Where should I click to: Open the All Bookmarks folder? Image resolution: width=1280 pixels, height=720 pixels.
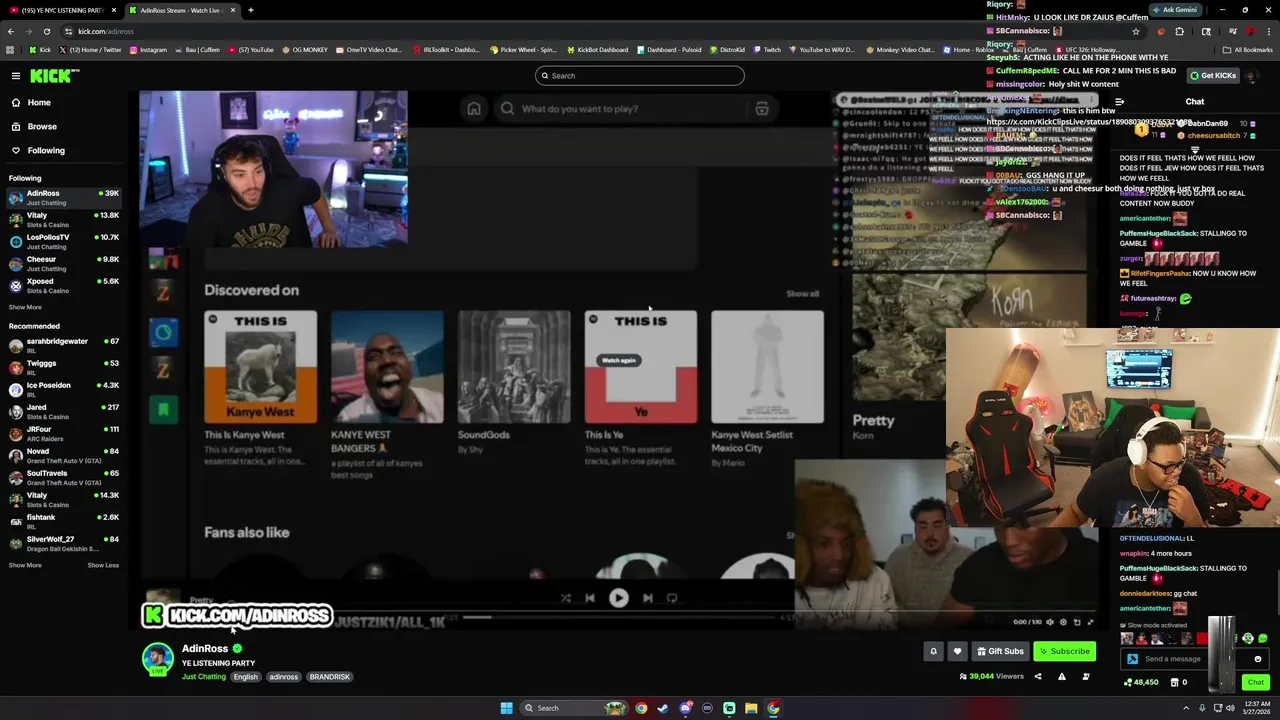click(x=1248, y=49)
